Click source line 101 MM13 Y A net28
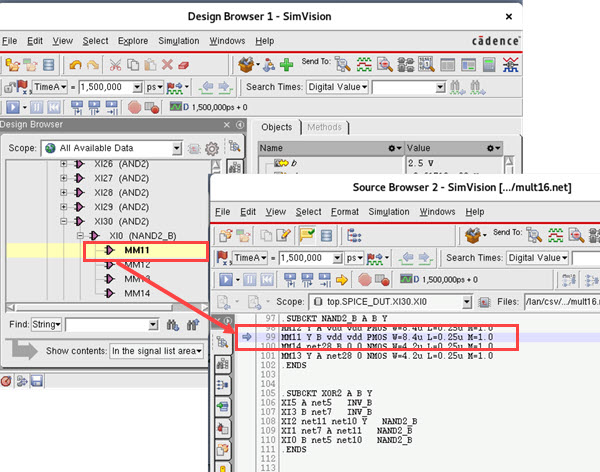 (387, 356)
